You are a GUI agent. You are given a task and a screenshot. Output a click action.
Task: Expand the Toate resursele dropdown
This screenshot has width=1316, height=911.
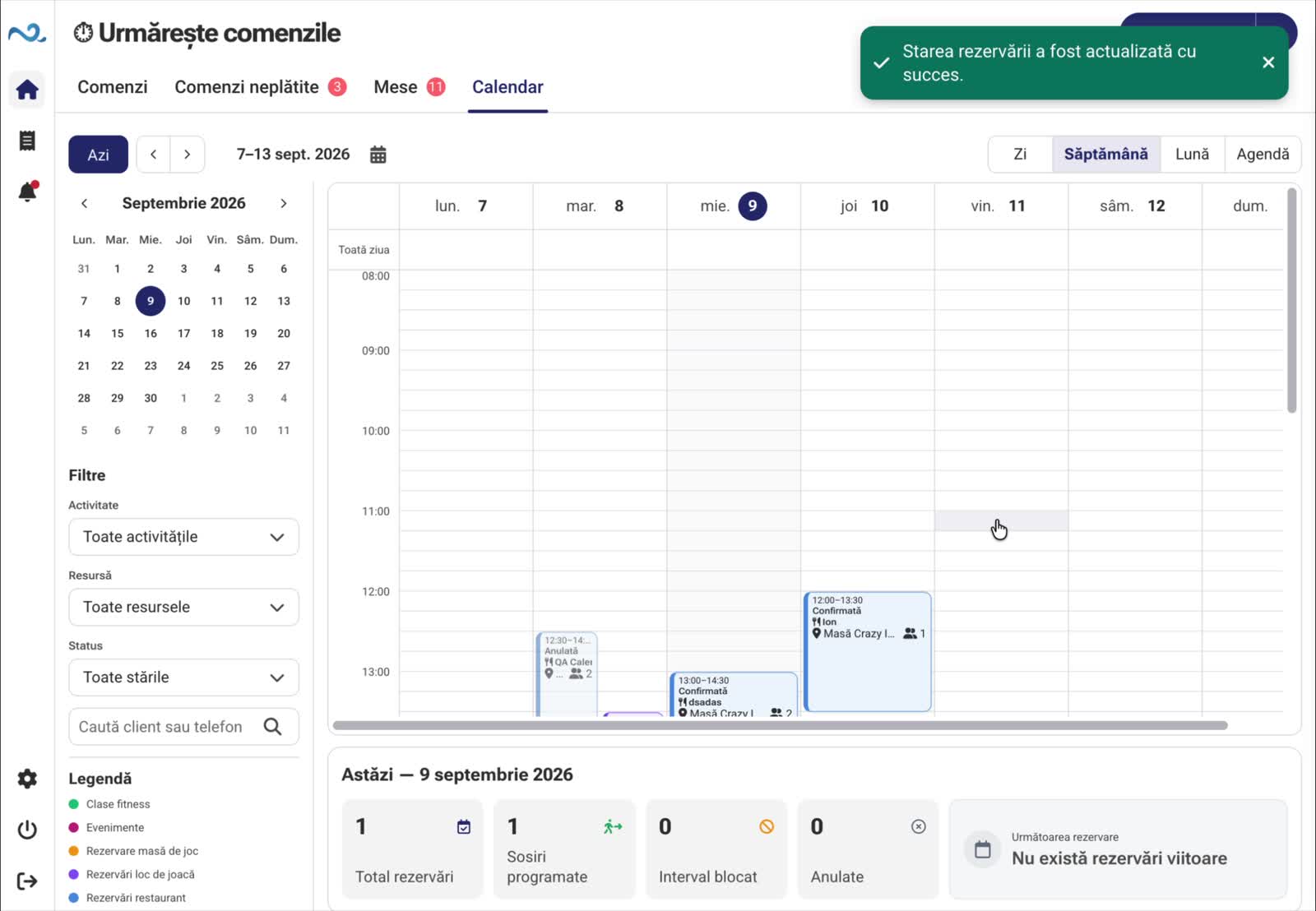point(183,608)
